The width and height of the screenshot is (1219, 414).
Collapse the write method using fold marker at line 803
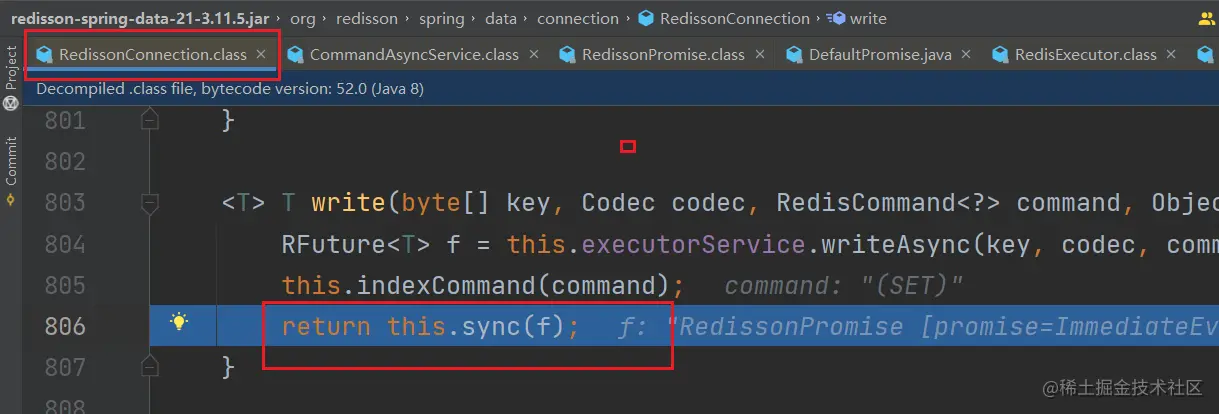[150, 203]
